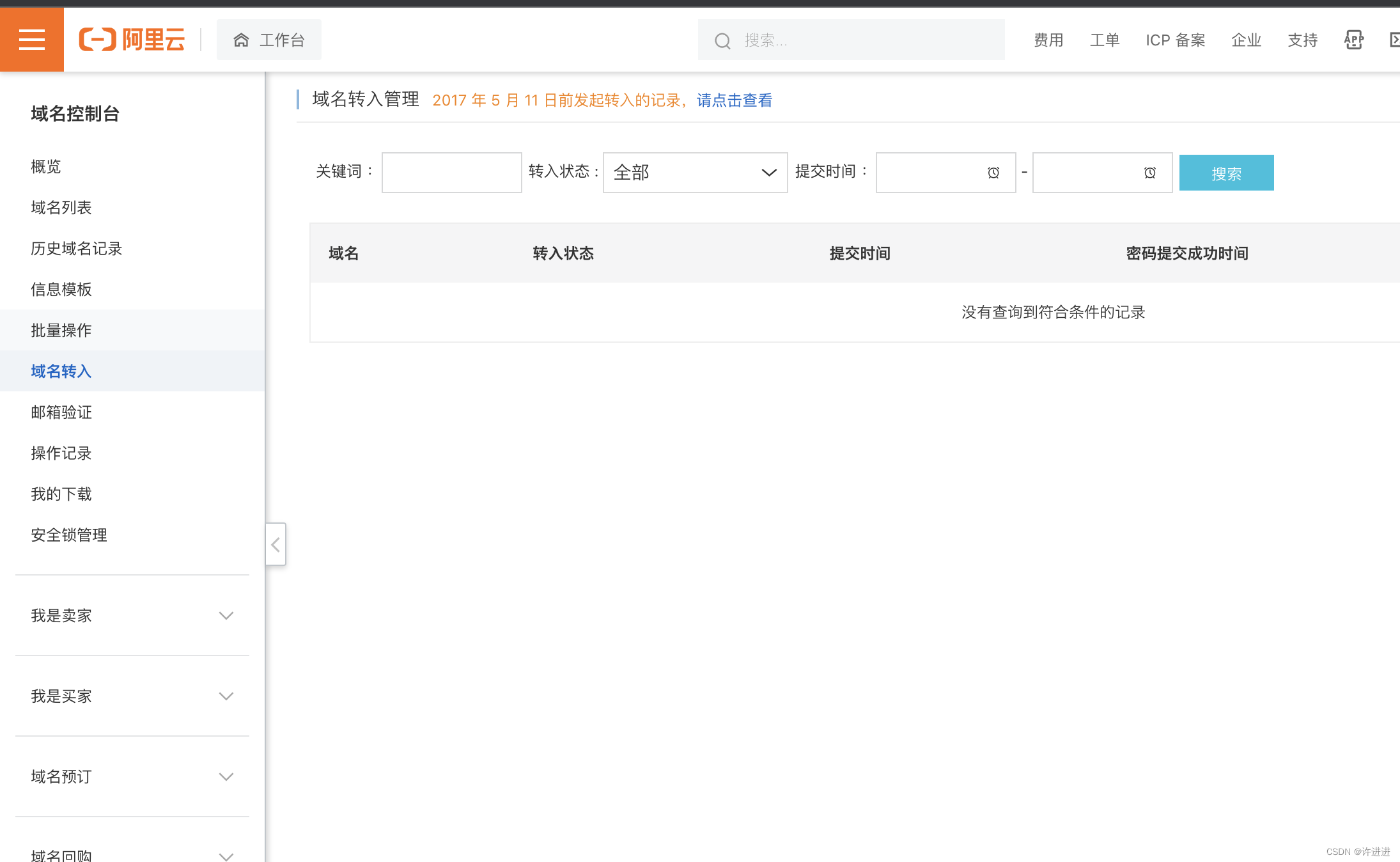Select全部 option in status dropdown
The image size is (1400, 862).
pyautogui.click(x=693, y=172)
